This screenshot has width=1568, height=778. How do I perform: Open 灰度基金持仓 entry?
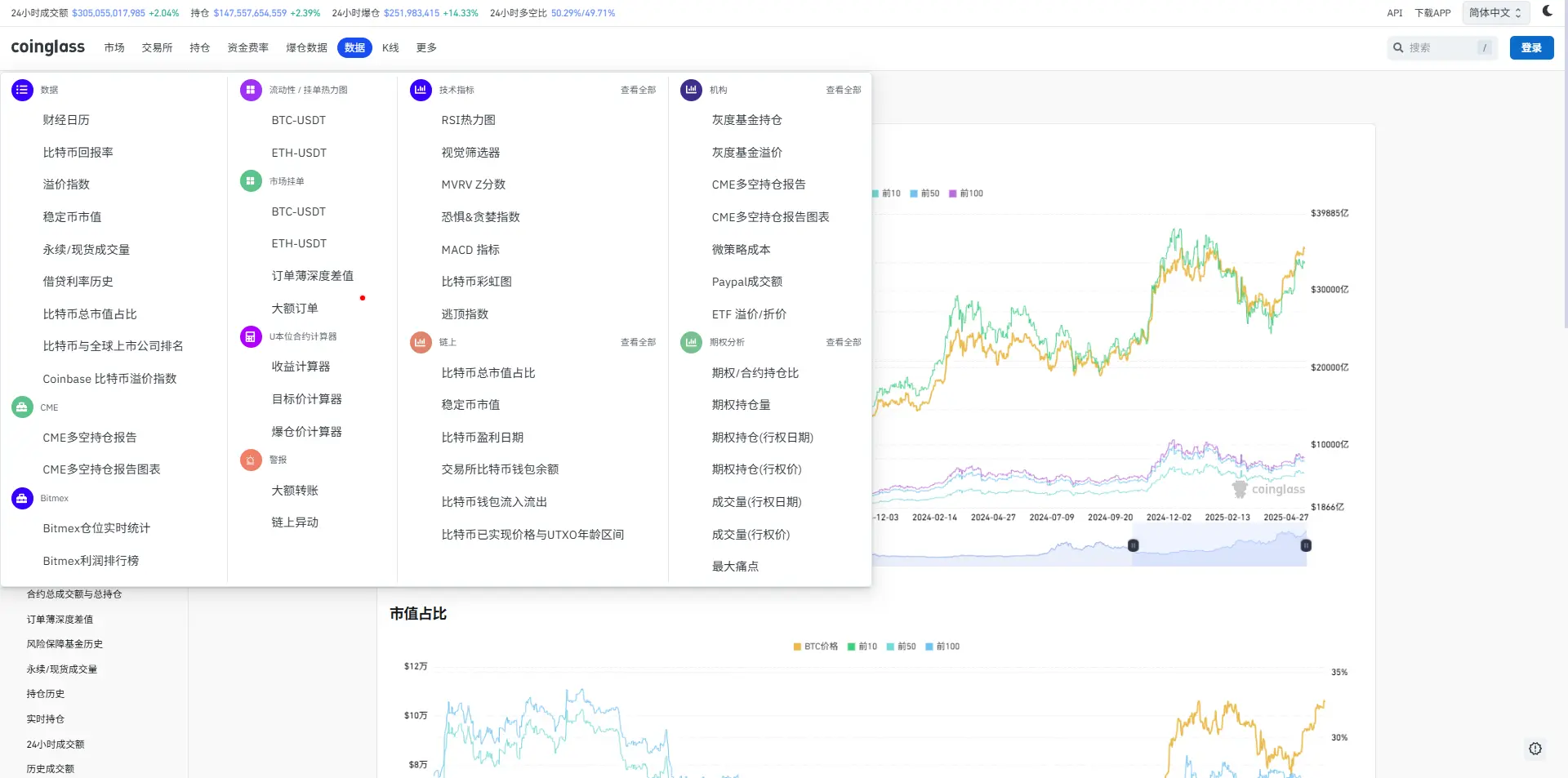[747, 120]
